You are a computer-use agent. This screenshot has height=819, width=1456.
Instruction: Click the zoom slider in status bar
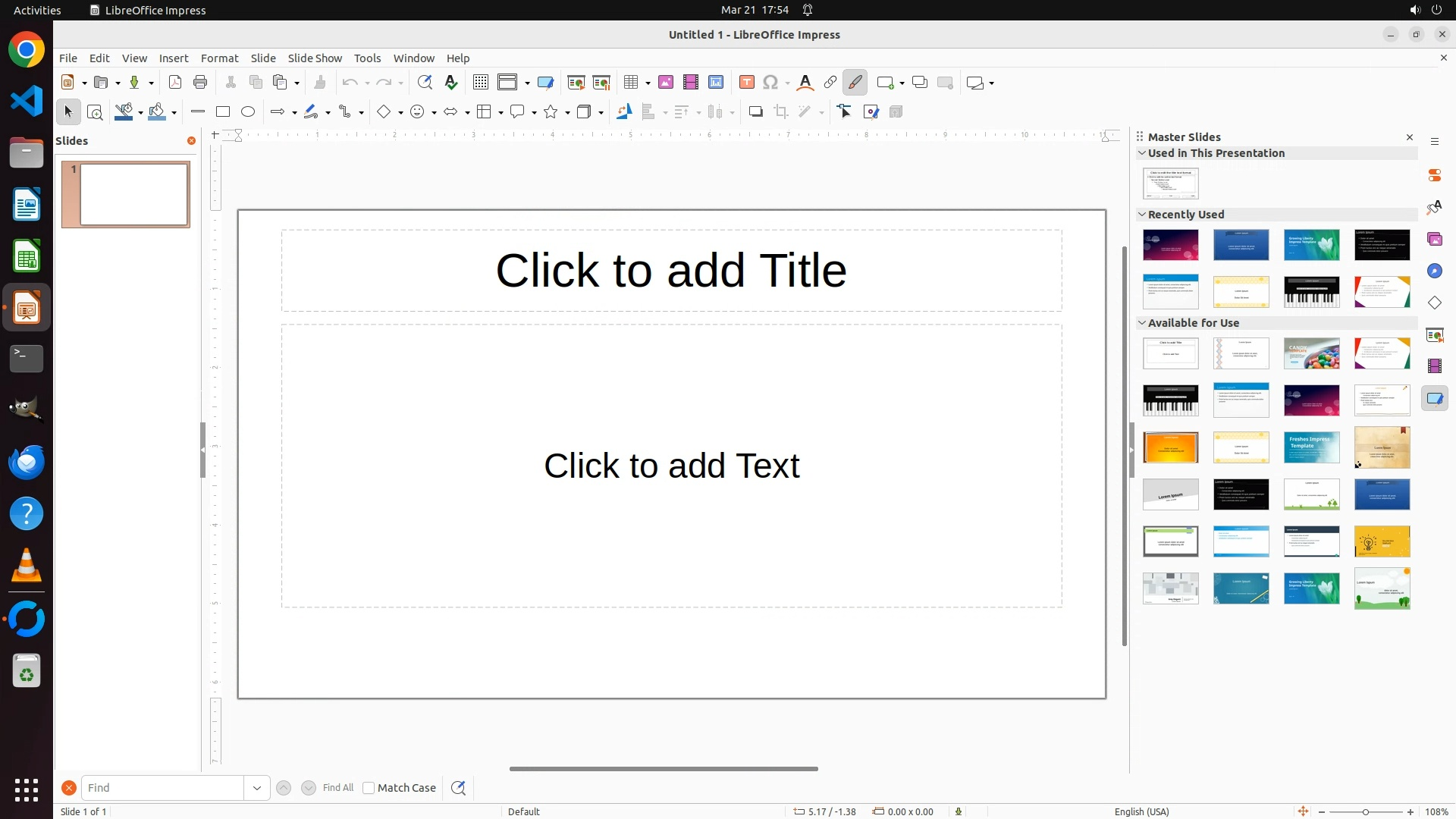coord(1366,812)
